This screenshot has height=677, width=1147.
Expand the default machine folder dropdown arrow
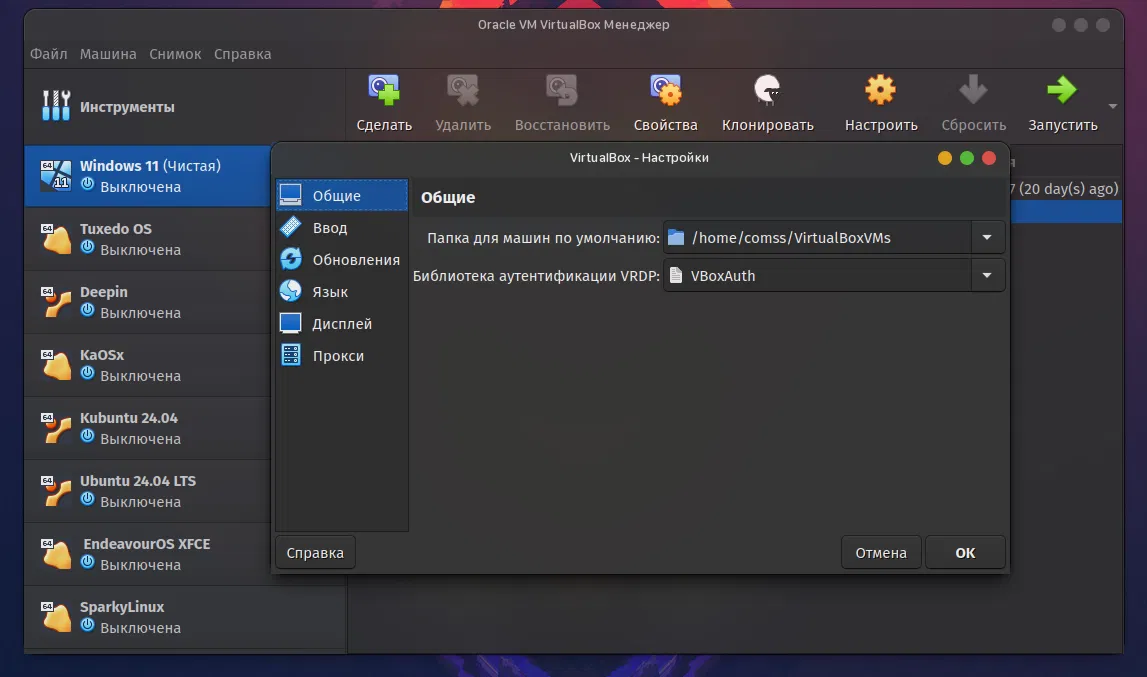tap(987, 237)
